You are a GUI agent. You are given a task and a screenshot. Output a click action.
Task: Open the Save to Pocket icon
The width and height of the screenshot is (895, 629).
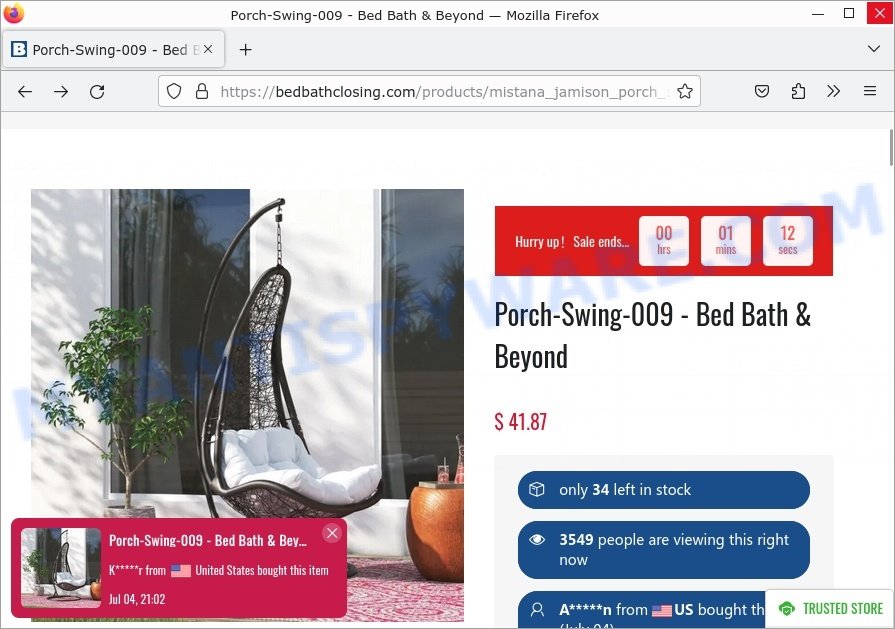(x=762, y=91)
